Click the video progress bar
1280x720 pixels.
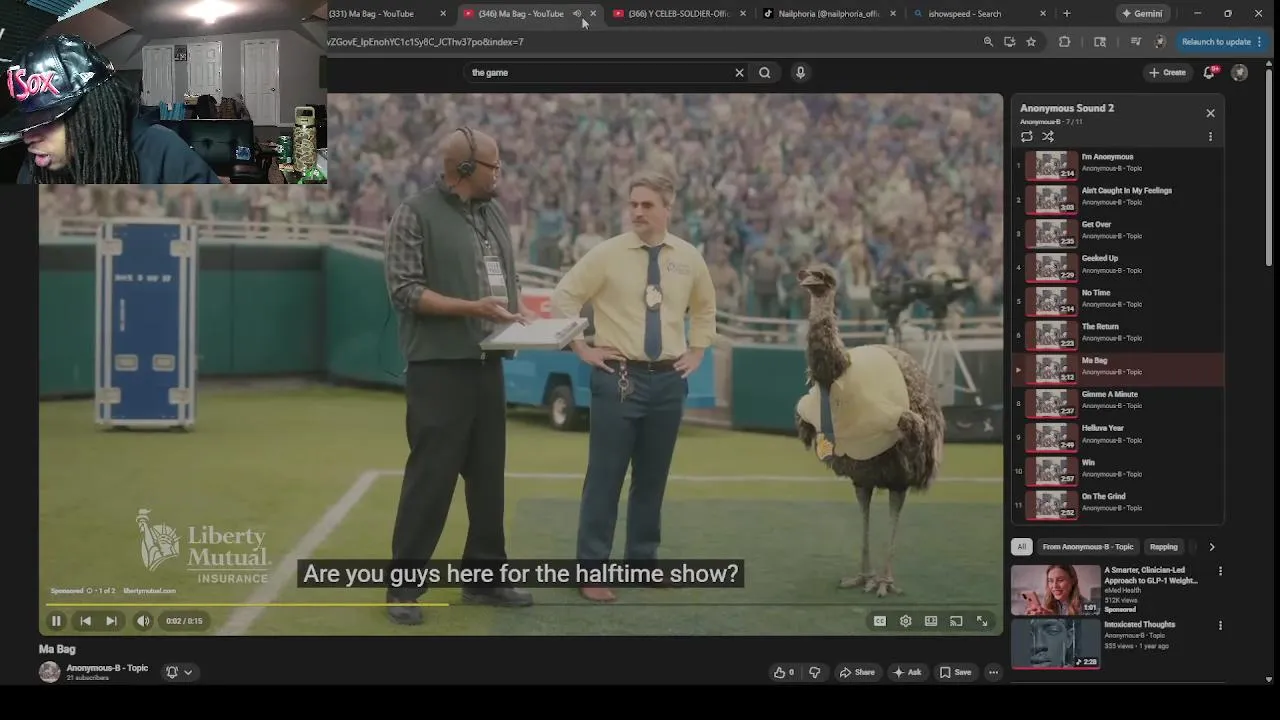point(520,604)
